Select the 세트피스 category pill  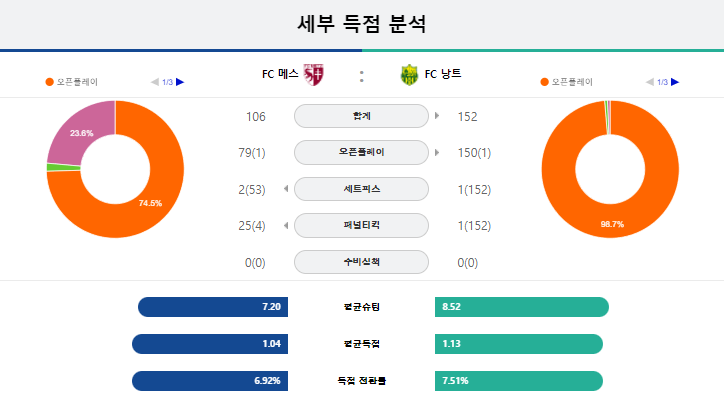(362, 189)
